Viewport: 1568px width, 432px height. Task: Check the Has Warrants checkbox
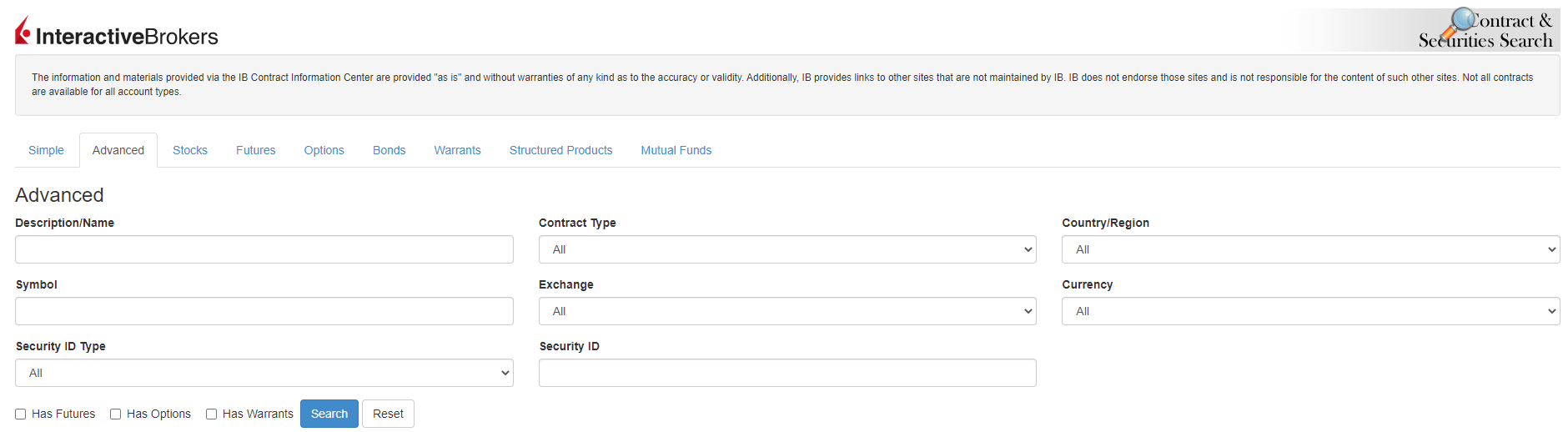(212, 414)
